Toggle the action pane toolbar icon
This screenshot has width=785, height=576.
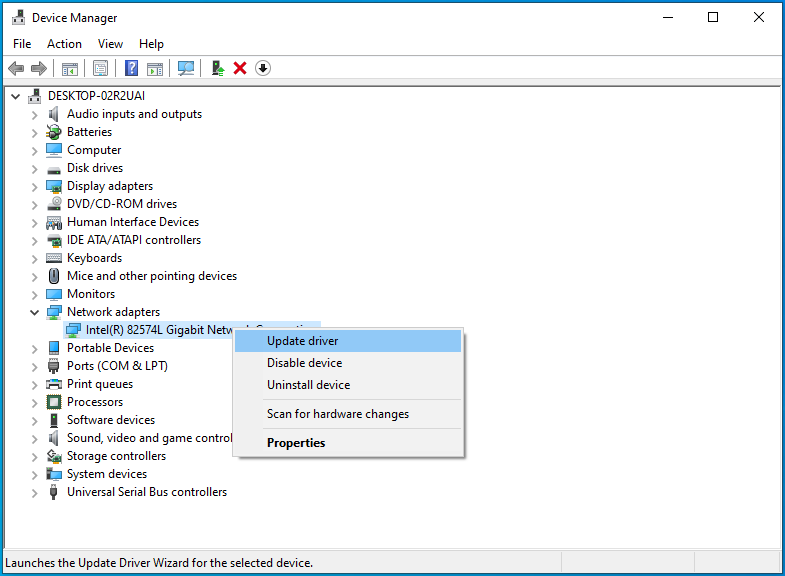click(x=155, y=68)
